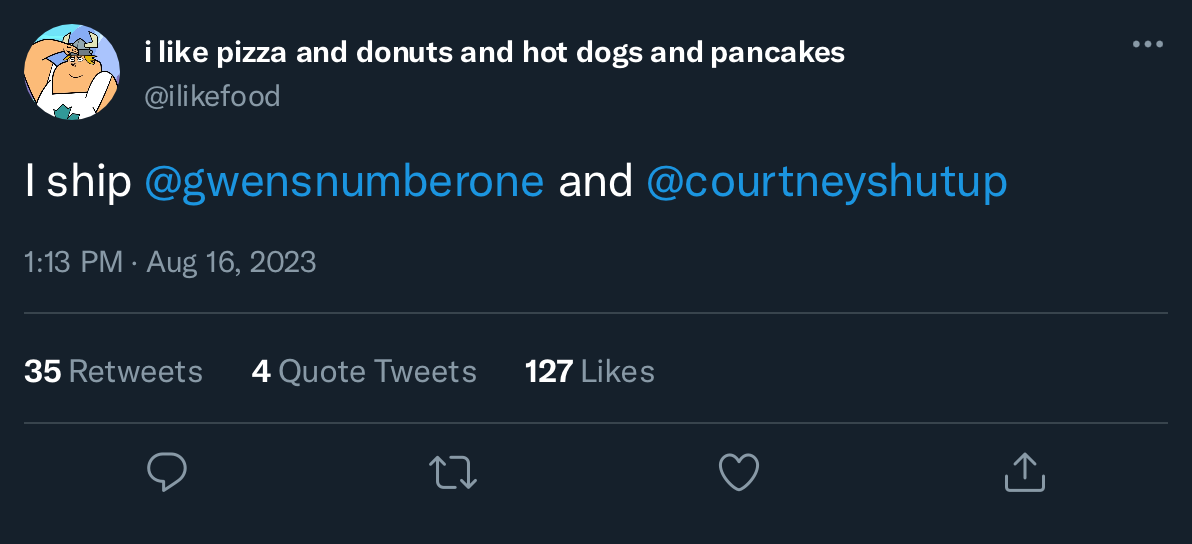Screen dimensions: 1192x544
Task: Open the three-dot more options menu
Action: coord(1147,45)
